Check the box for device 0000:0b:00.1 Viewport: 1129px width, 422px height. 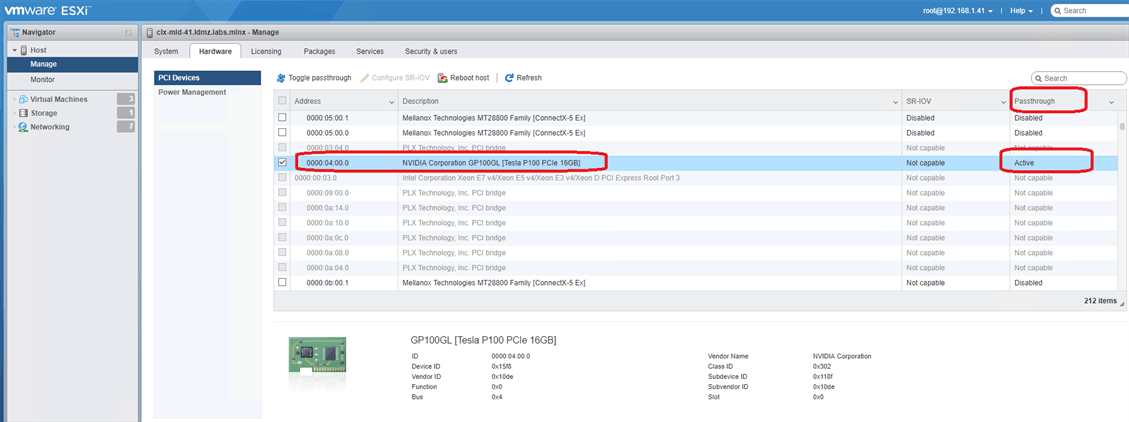point(282,282)
